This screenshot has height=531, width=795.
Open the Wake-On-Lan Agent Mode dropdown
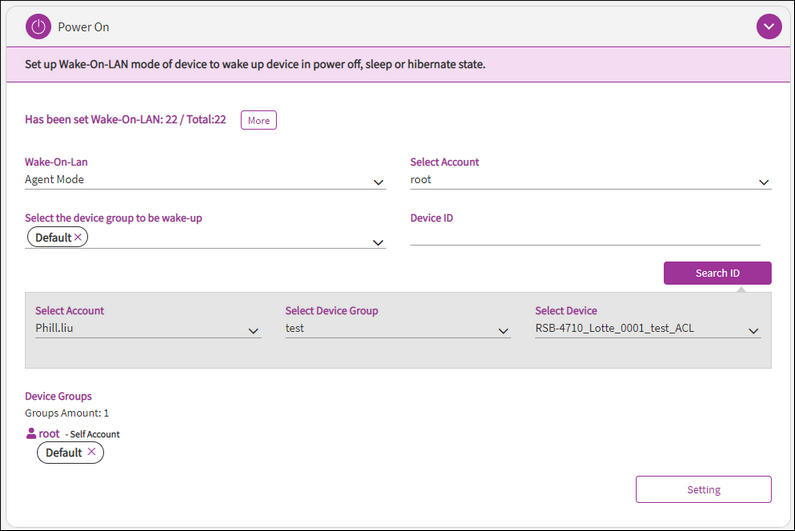tap(378, 182)
